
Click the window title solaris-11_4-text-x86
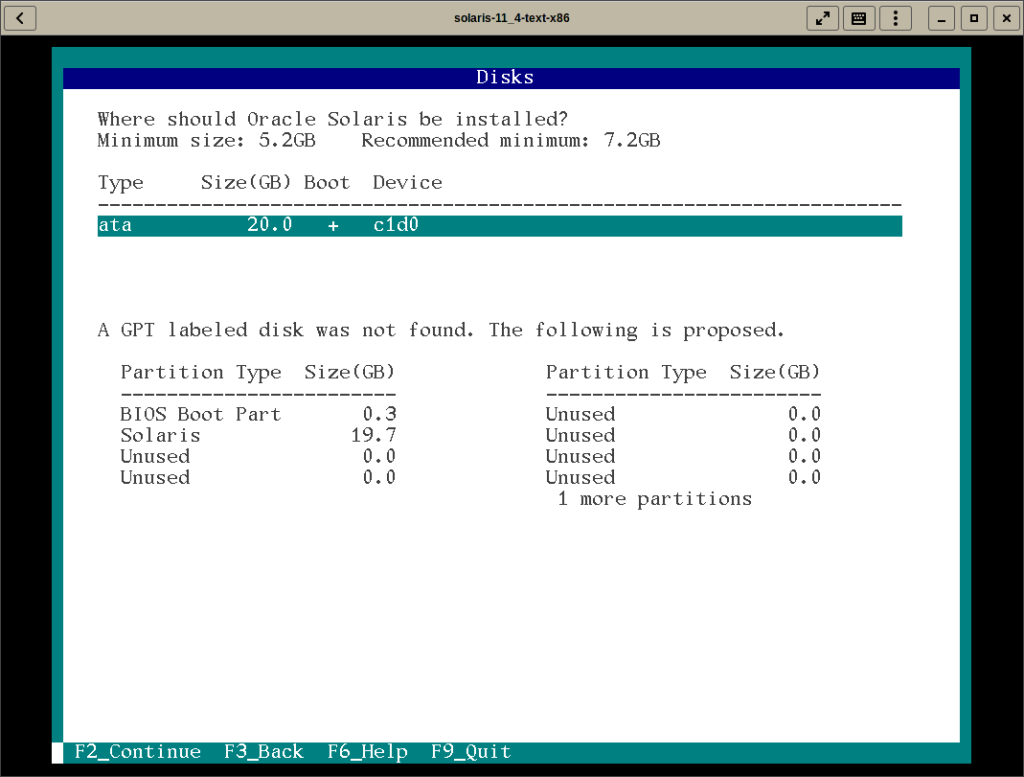pyautogui.click(x=511, y=18)
